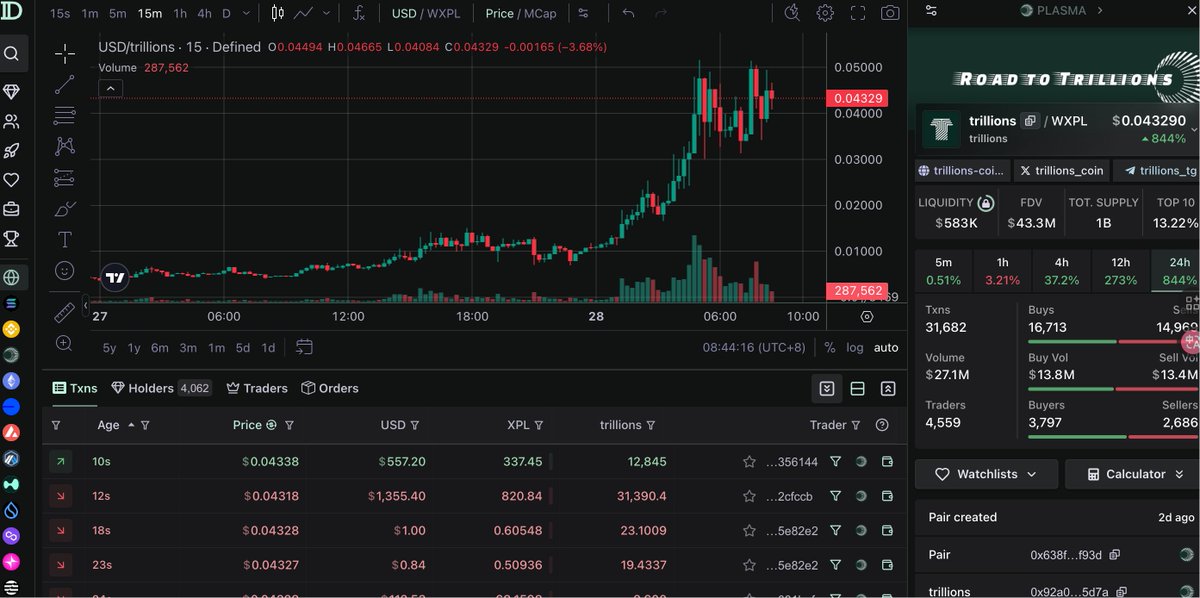Toggle log scale on chart
The width and height of the screenshot is (1200, 598).
tap(855, 347)
